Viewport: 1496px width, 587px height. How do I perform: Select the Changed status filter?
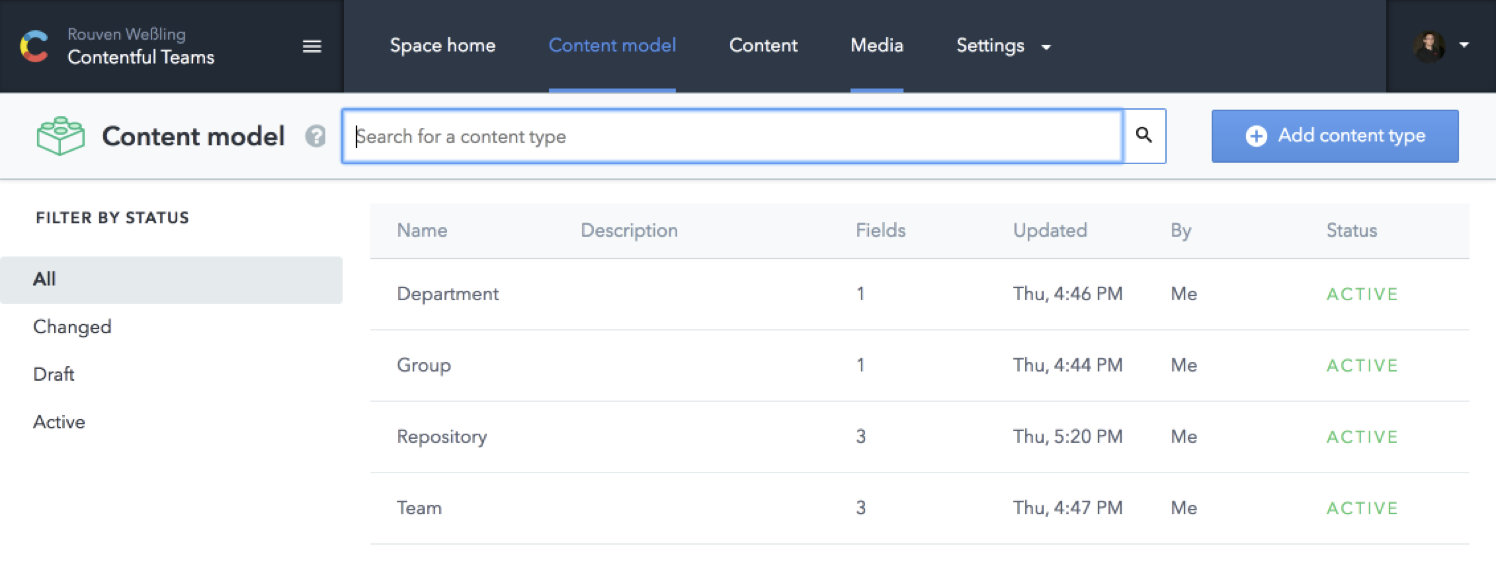[x=71, y=326]
